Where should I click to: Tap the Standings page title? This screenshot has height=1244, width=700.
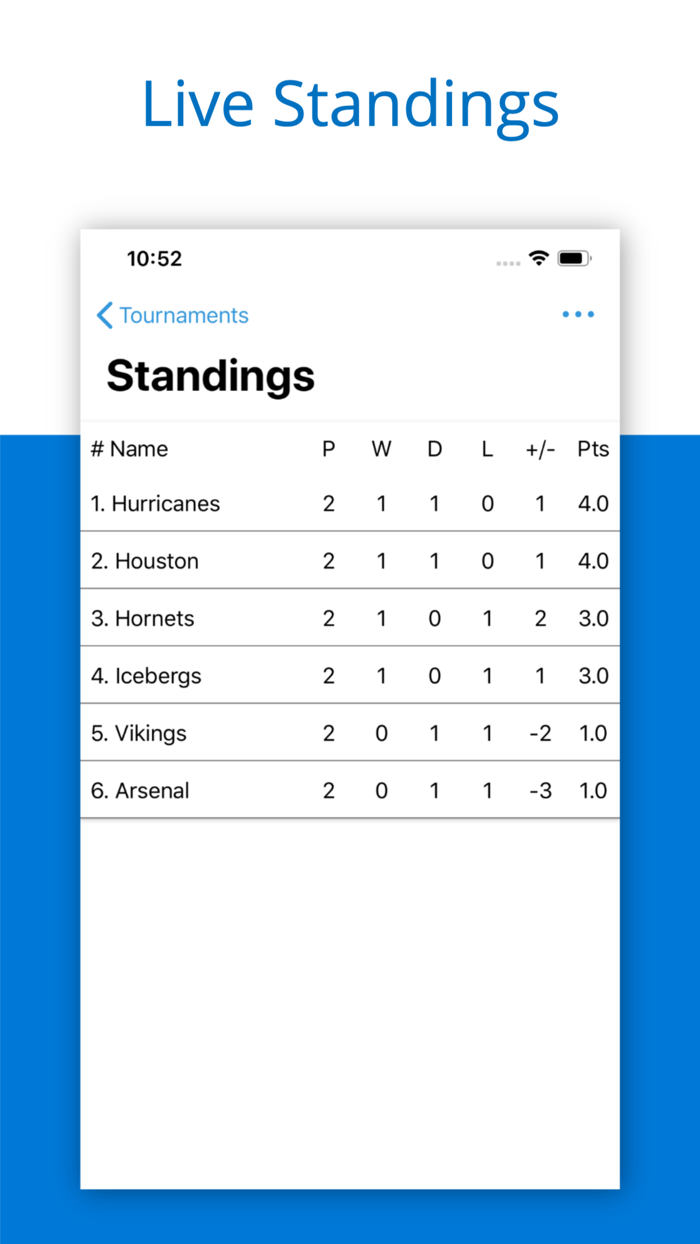(x=210, y=376)
